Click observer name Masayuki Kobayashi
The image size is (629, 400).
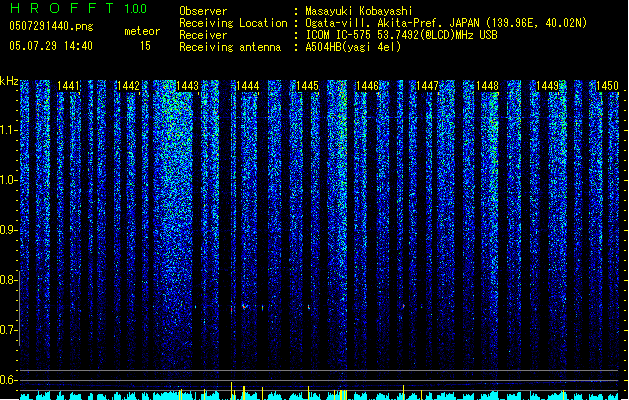point(359,11)
